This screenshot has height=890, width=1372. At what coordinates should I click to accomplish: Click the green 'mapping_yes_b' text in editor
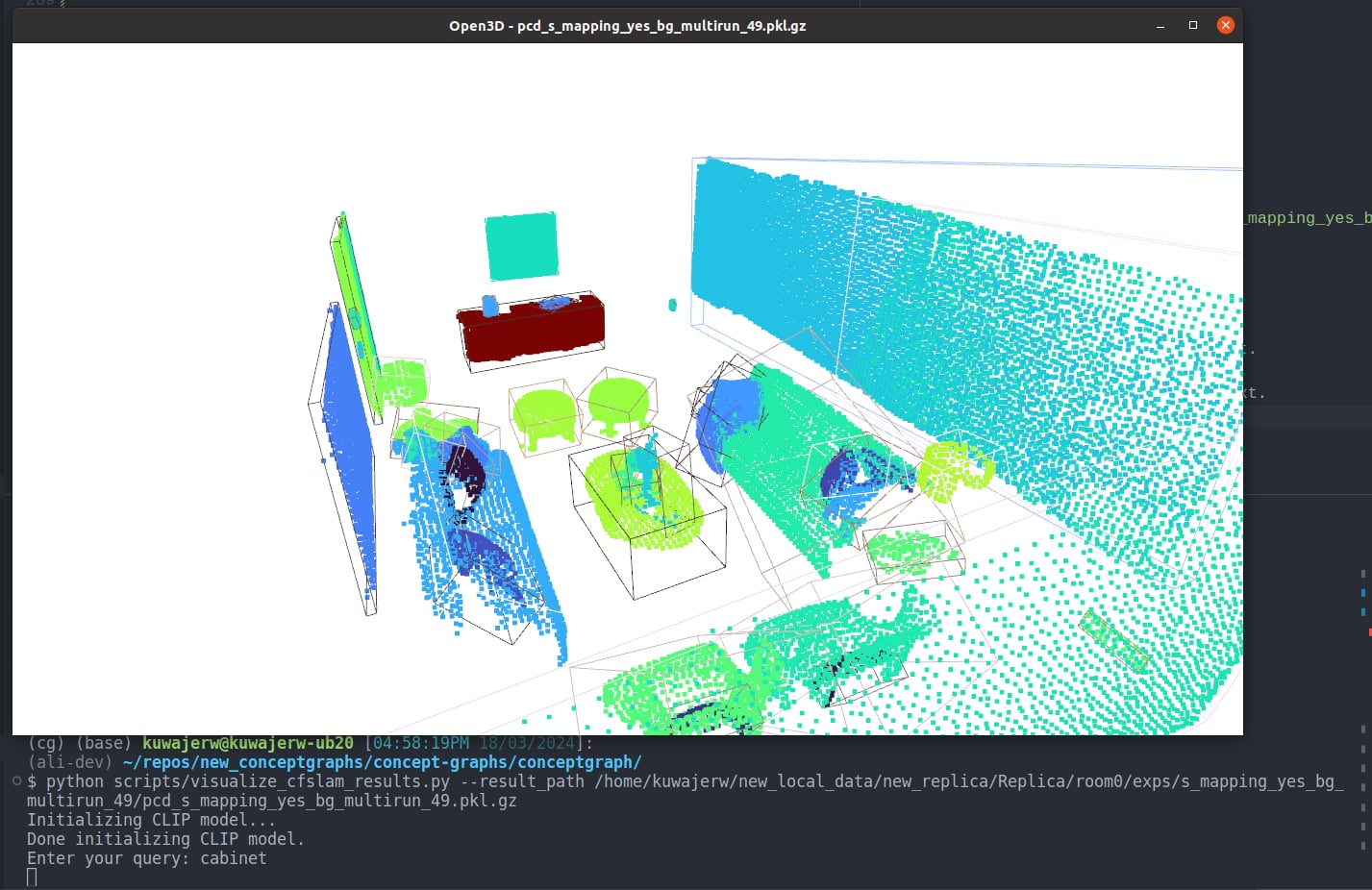pos(1310,218)
